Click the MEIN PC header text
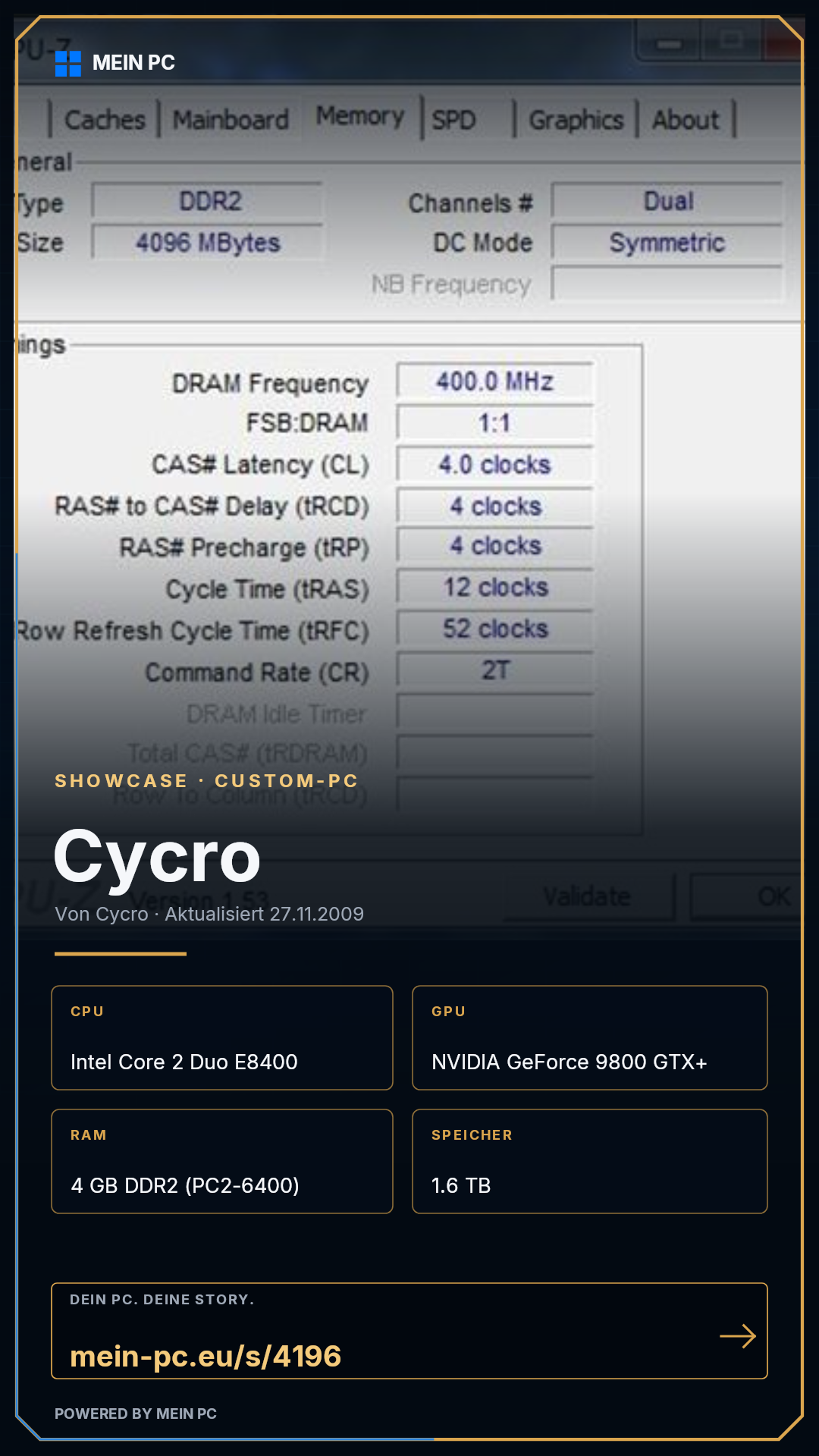Image resolution: width=819 pixels, height=1456 pixels. click(133, 63)
